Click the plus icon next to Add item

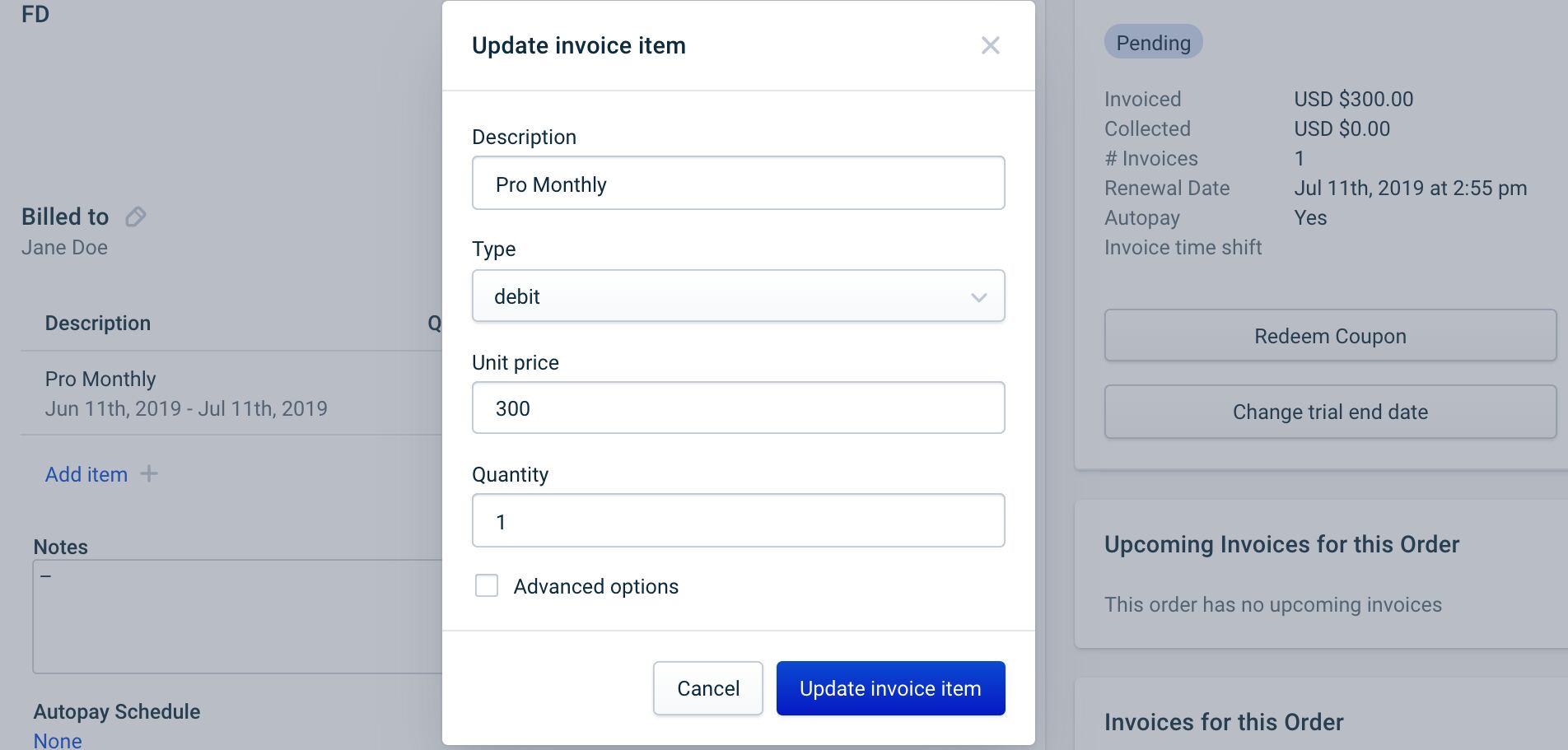pyautogui.click(x=149, y=474)
